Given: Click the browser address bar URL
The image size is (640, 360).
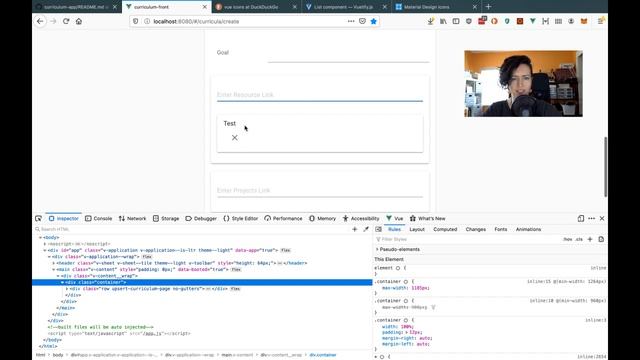Looking at the screenshot, I should point(196,21).
